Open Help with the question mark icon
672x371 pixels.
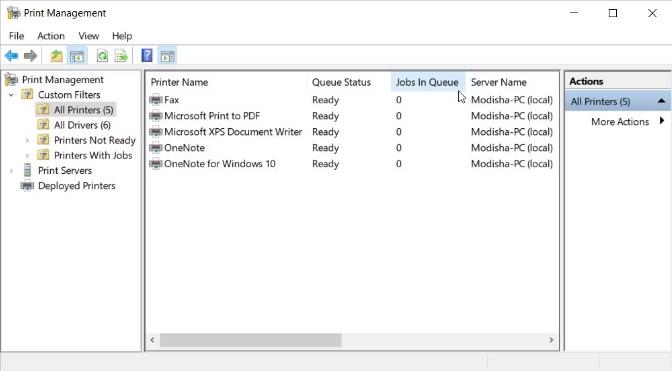click(147, 55)
